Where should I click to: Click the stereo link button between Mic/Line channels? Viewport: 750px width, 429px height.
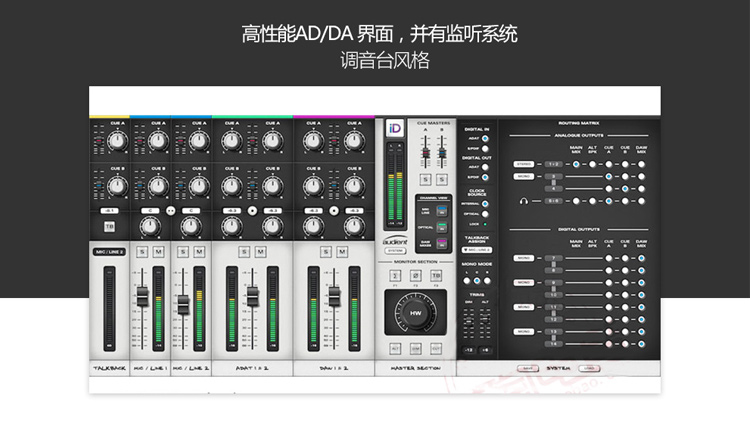171,210
